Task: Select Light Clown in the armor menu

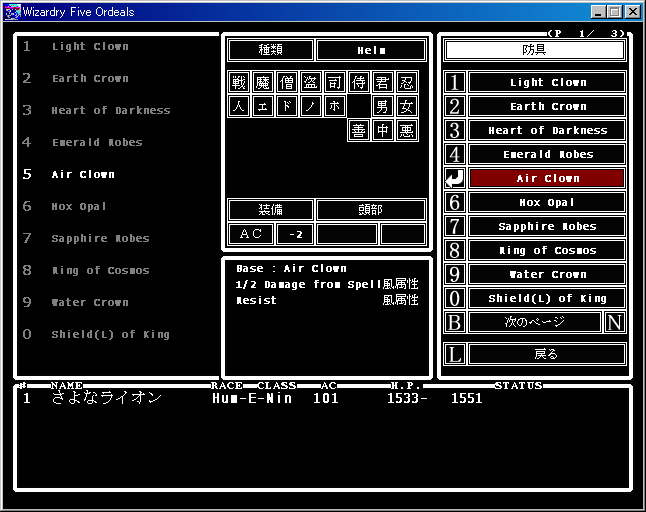Action: pyautogui.click(x=547, y=82)
